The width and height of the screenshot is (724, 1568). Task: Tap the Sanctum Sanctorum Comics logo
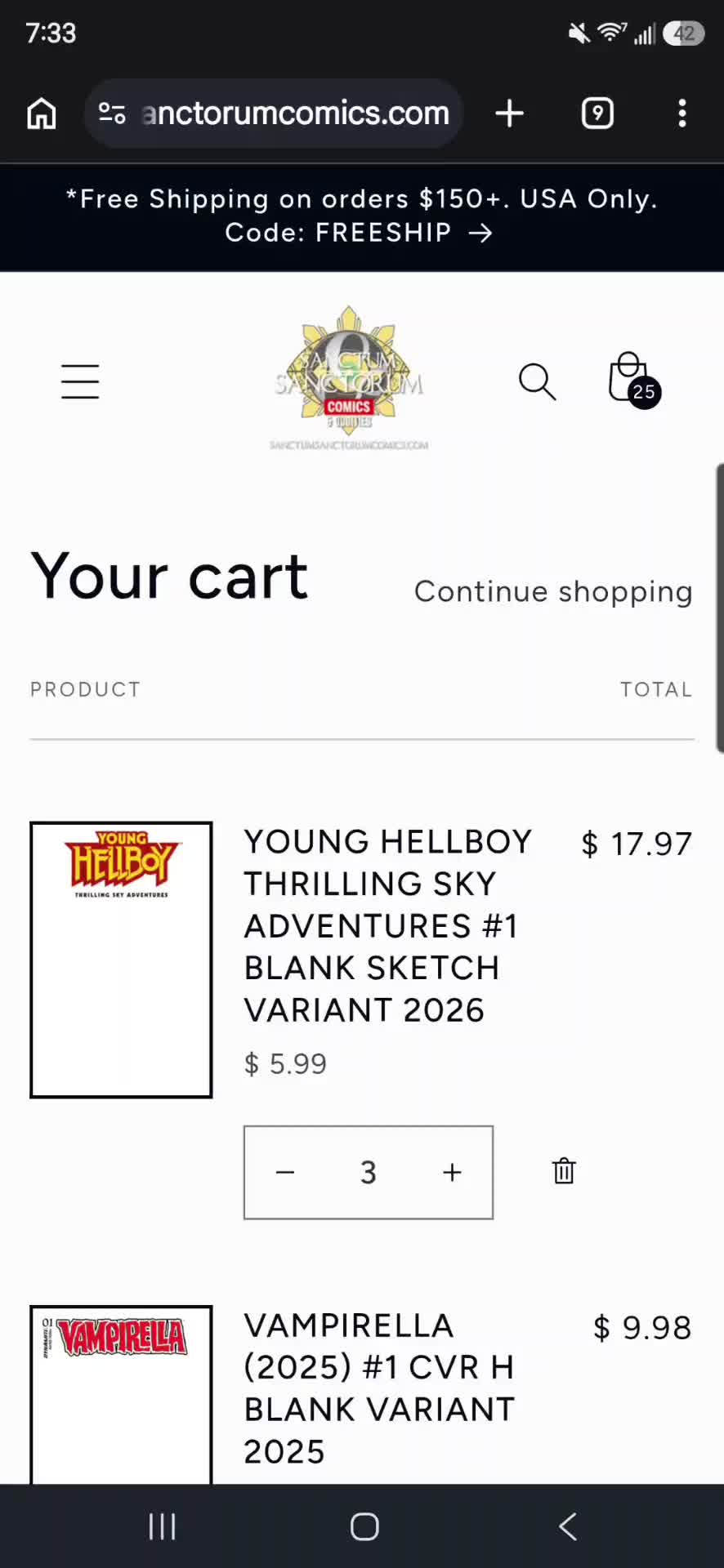(x=349, y=378)
